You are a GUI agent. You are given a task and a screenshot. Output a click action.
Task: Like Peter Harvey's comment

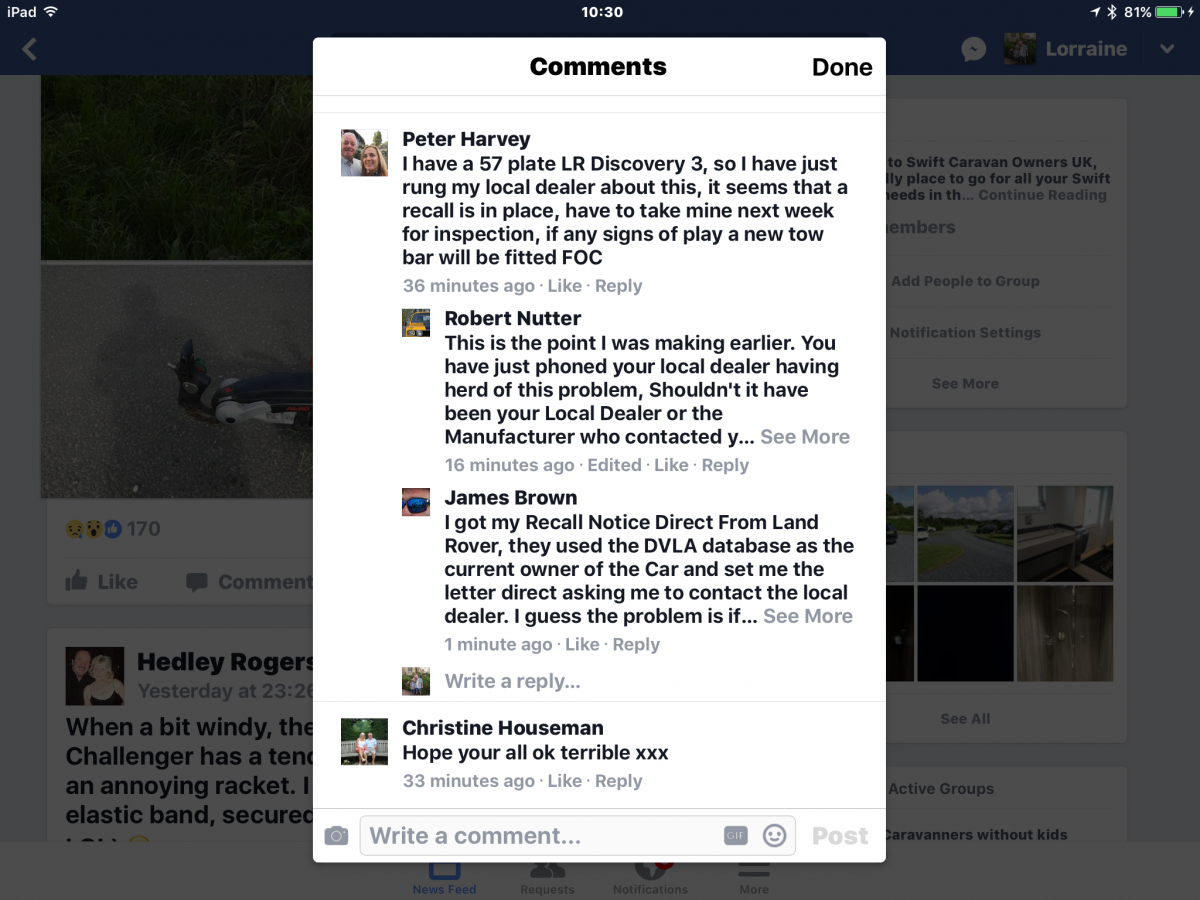pos(565,286)
